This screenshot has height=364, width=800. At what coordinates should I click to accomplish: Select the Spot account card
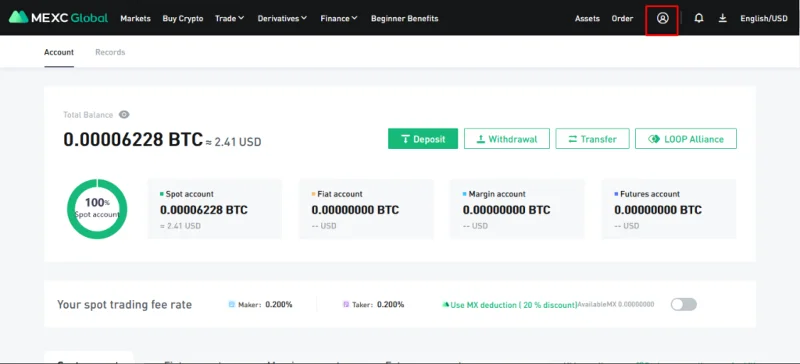point(214,209)
